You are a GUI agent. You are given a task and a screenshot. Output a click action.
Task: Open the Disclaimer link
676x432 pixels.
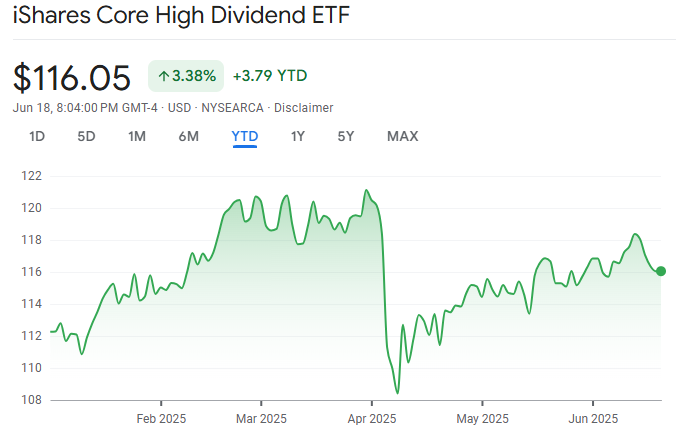(304, 108)
